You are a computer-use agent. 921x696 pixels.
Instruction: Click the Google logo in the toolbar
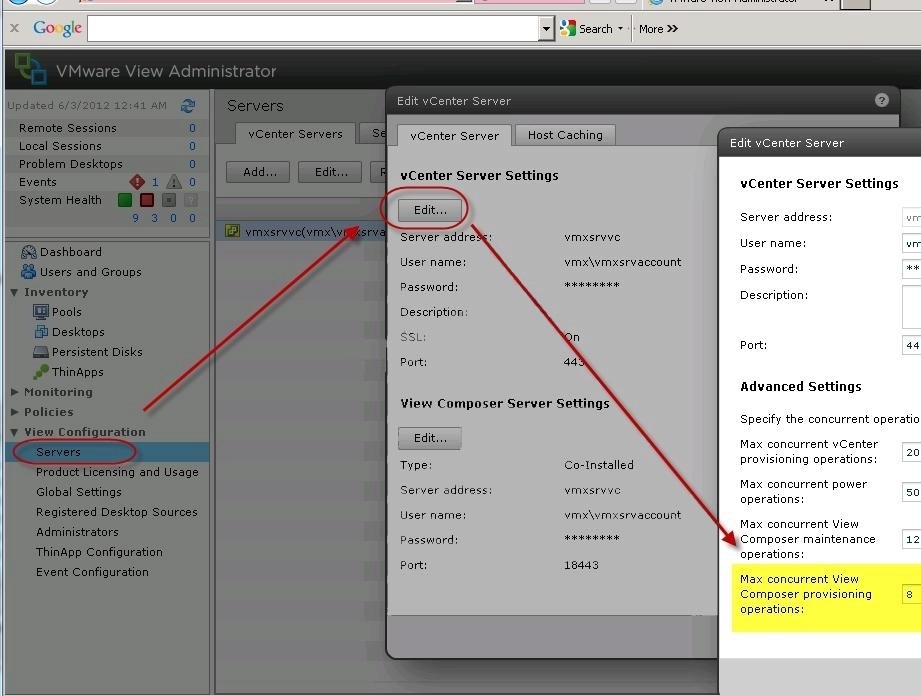pyautogui.click(x=57, y=28)
